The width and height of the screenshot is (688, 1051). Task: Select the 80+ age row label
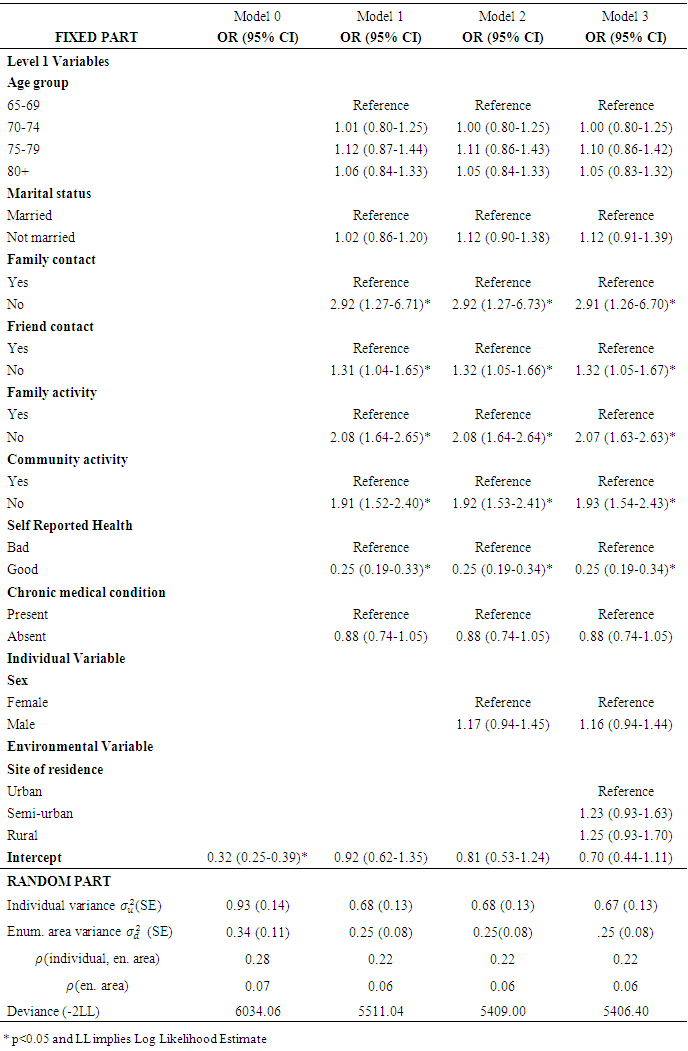[20, 171]
